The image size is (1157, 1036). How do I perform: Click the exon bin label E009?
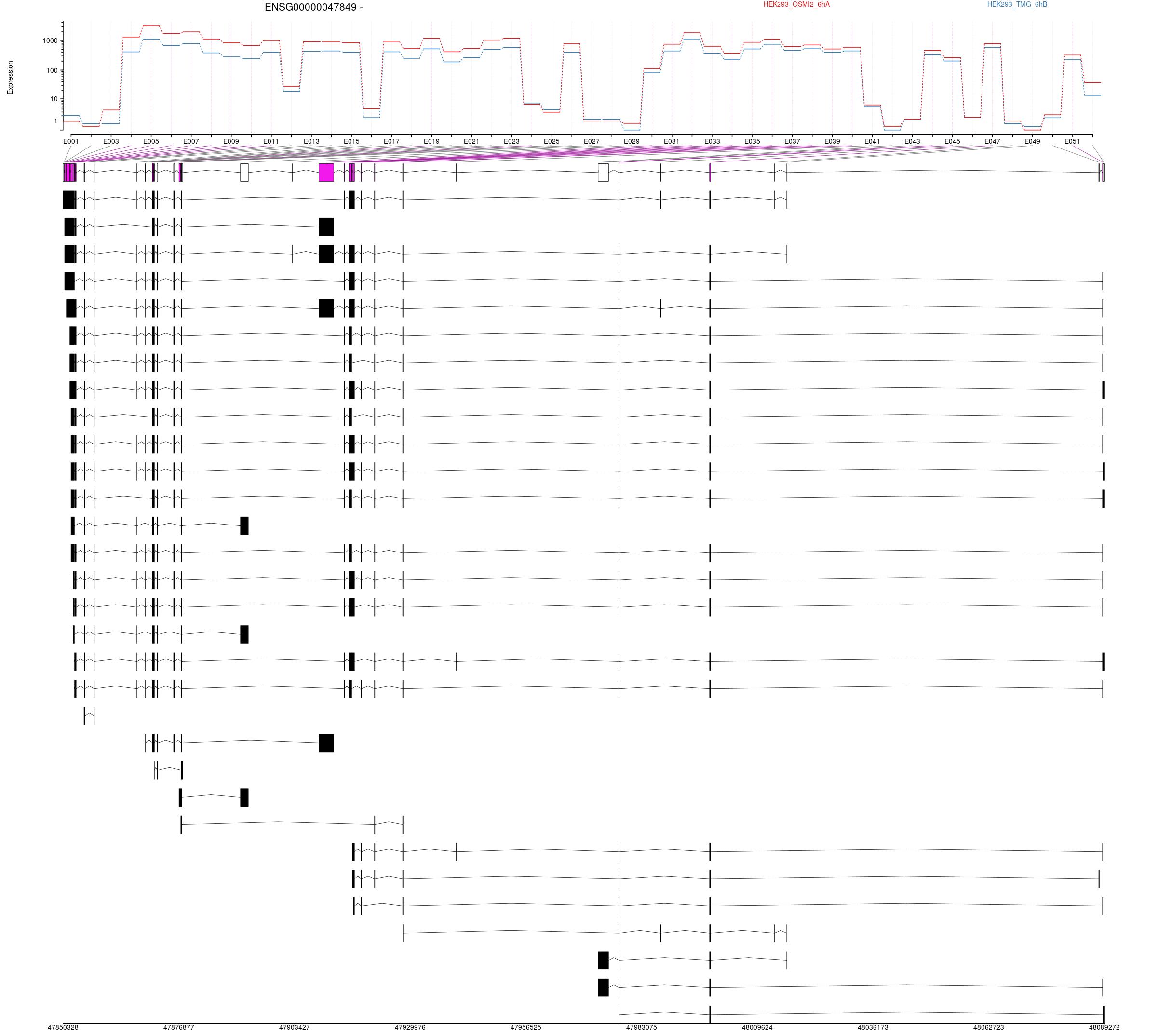(x=231, y=141)
